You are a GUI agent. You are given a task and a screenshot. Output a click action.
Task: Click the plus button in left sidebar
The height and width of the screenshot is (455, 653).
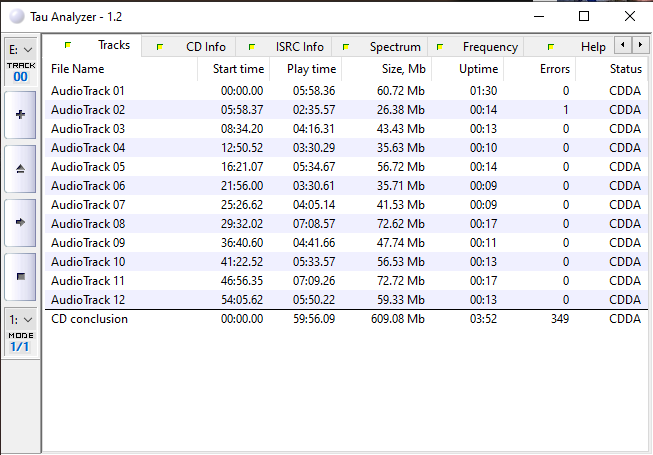click(x=21, y=114)
